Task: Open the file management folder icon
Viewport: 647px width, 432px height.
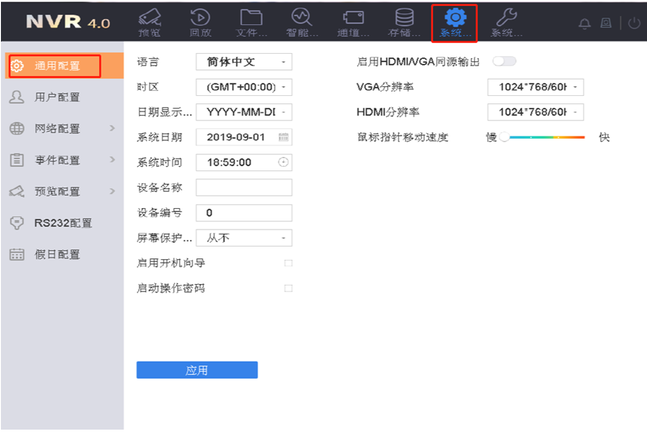Action: tap(251, 21)
